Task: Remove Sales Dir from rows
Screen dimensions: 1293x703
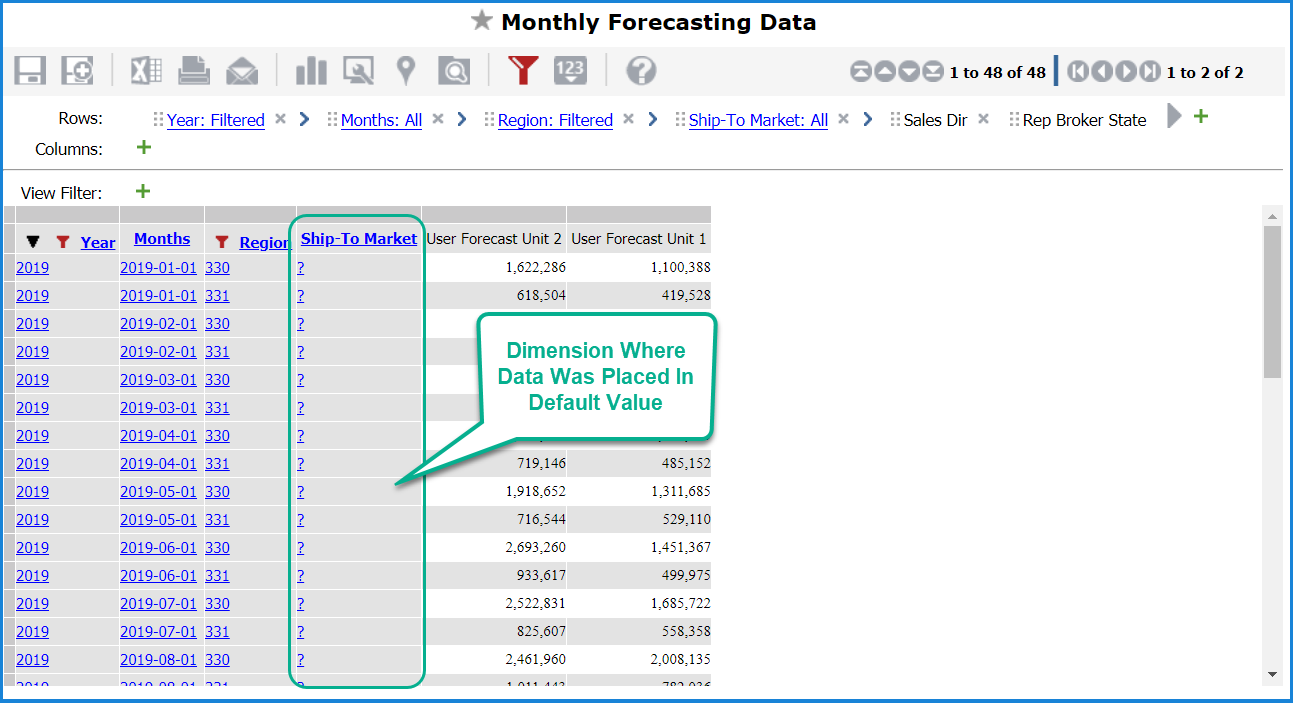Action: (x=983, y=119)
